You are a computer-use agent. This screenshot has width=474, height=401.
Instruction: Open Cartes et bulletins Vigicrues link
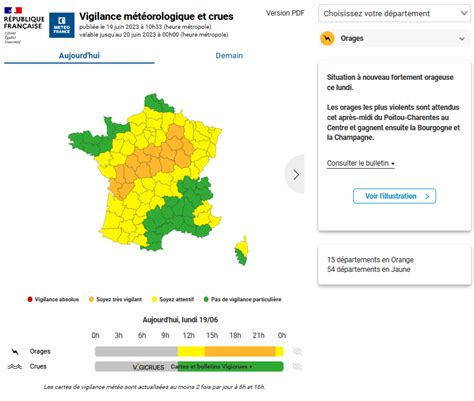click(x=211, y=366)
